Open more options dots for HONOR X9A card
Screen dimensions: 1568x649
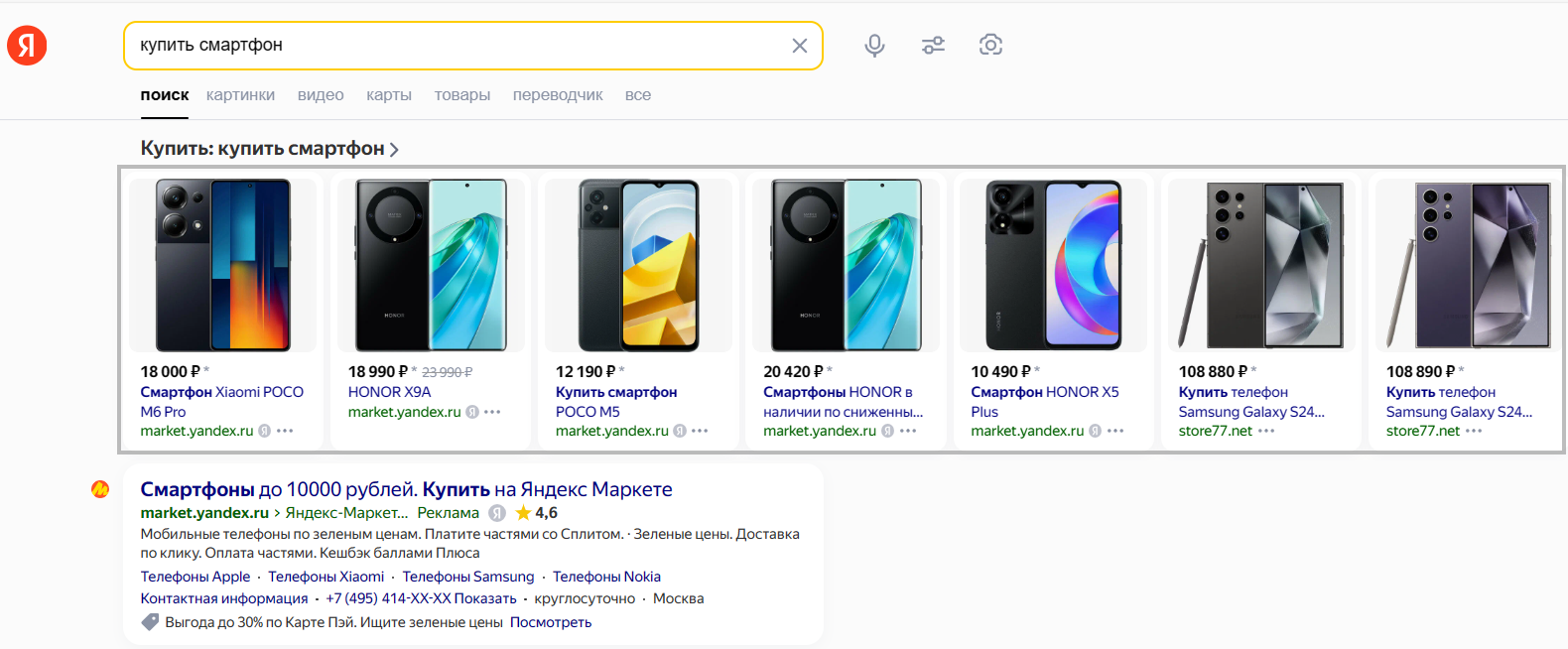[492, 412]
